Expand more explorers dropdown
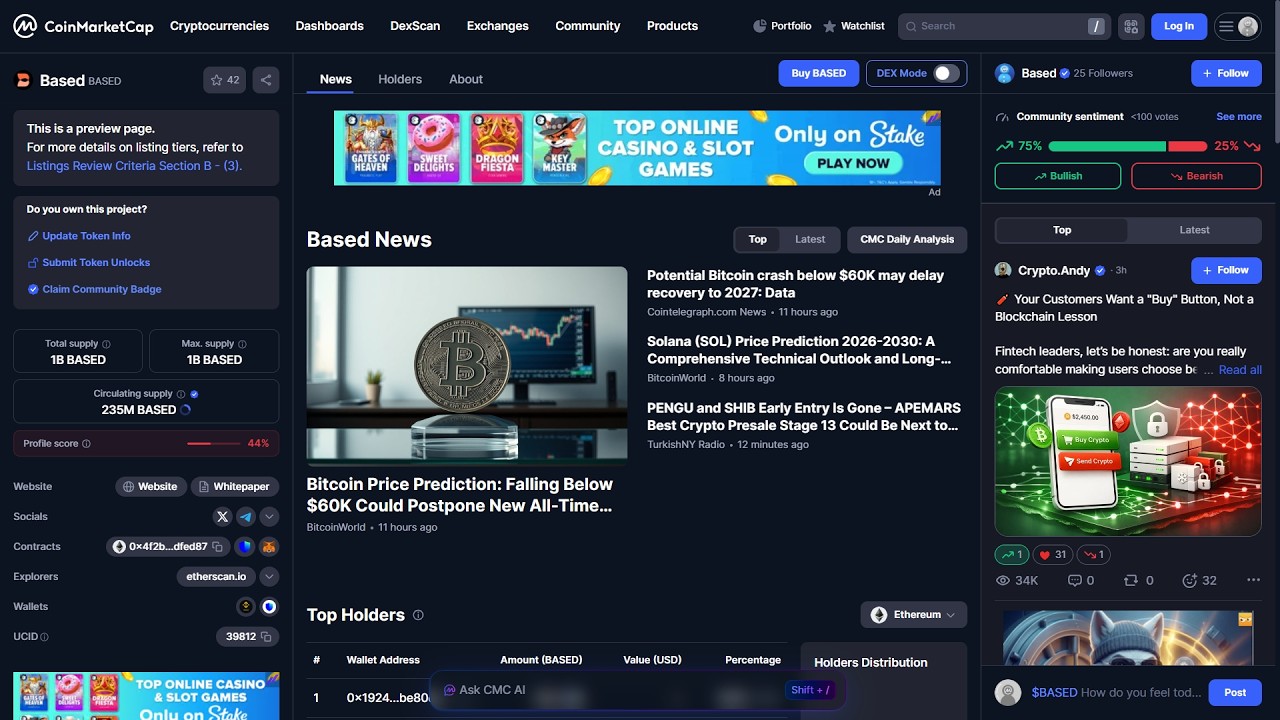 [x=269, y=577]
